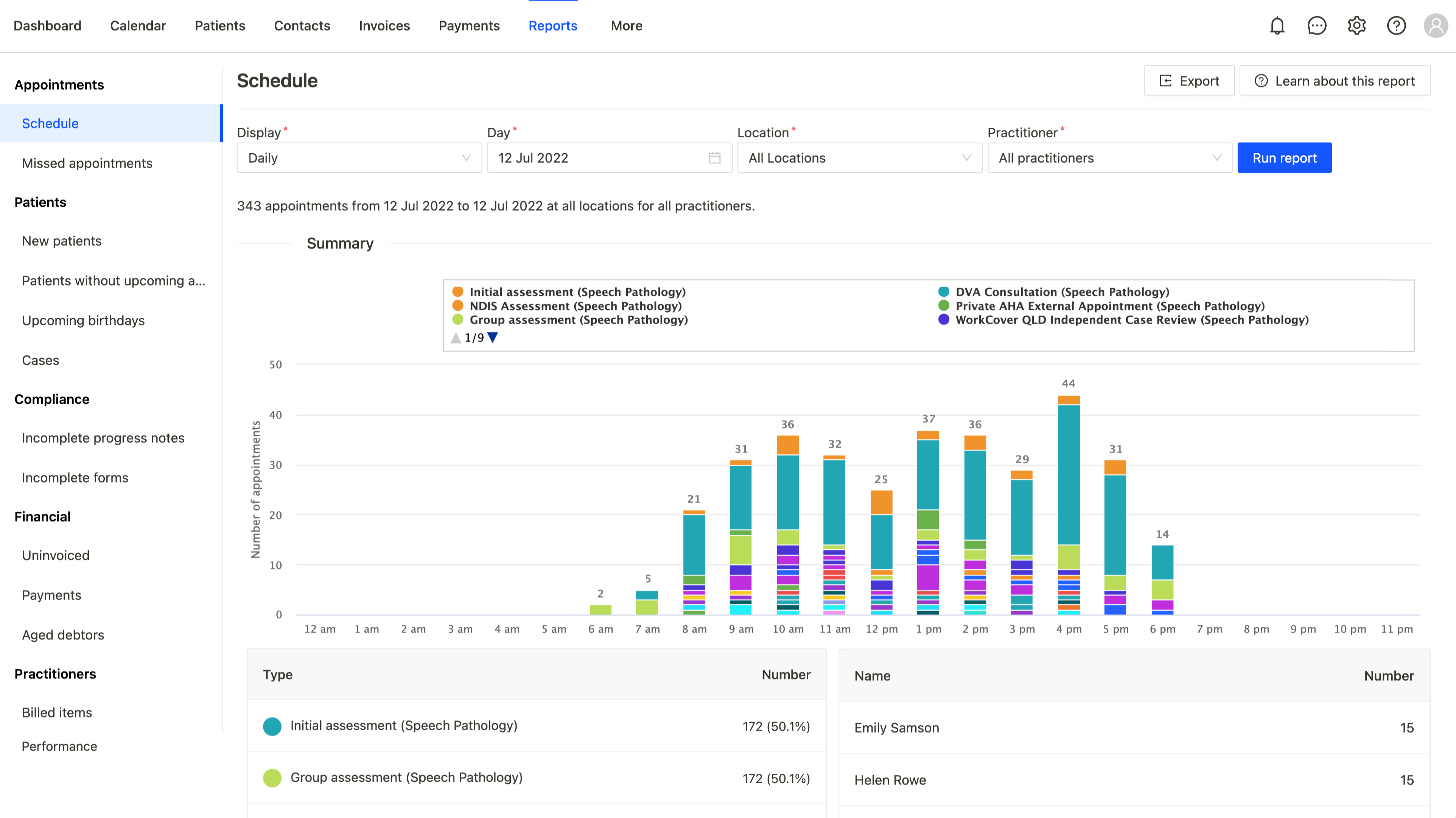Open Uninvoiced report
Image resolution: width=1456 pixels, height=818 pixels.
click(55, 555)
